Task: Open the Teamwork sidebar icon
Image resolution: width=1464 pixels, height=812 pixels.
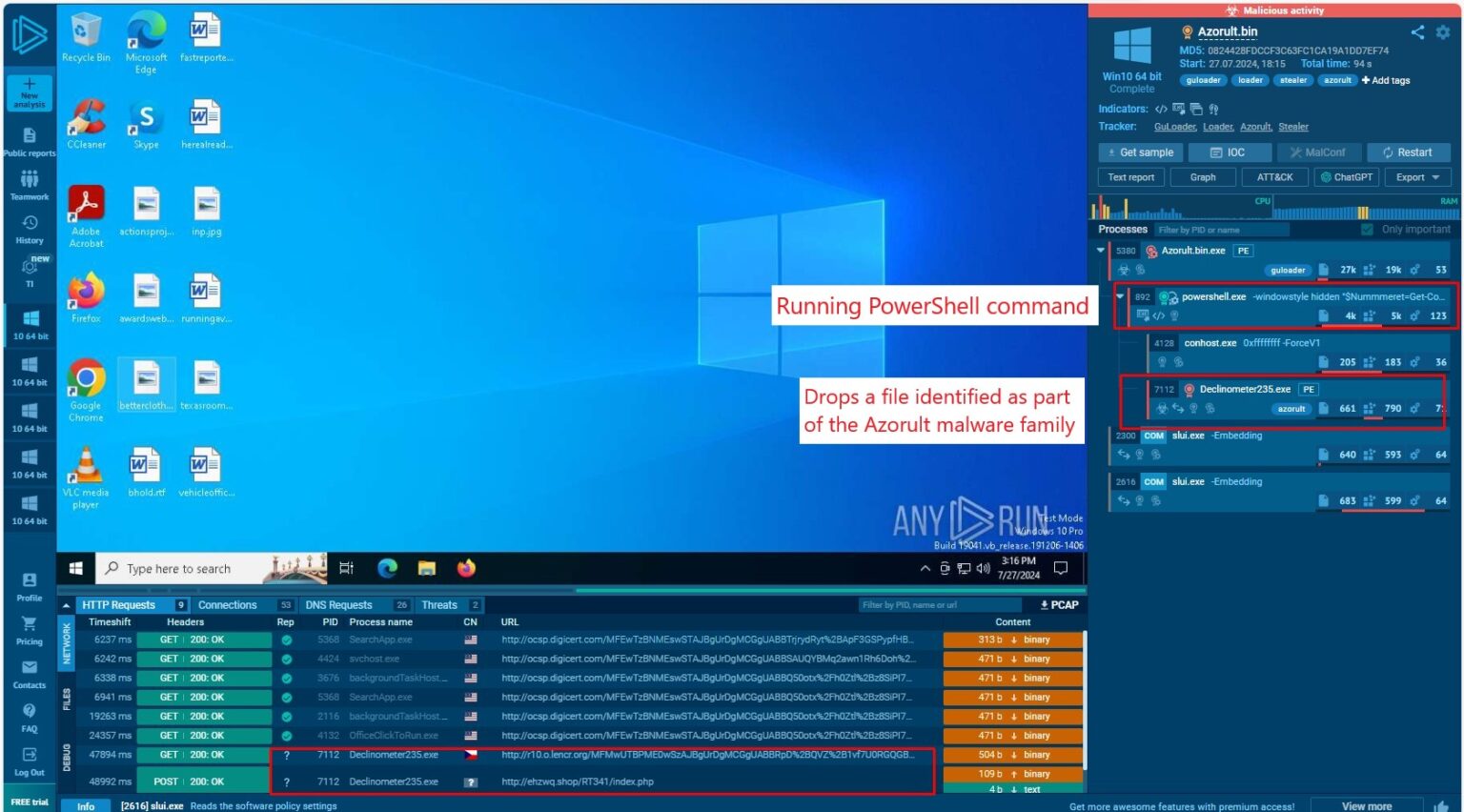Action: tap(30, 179)
